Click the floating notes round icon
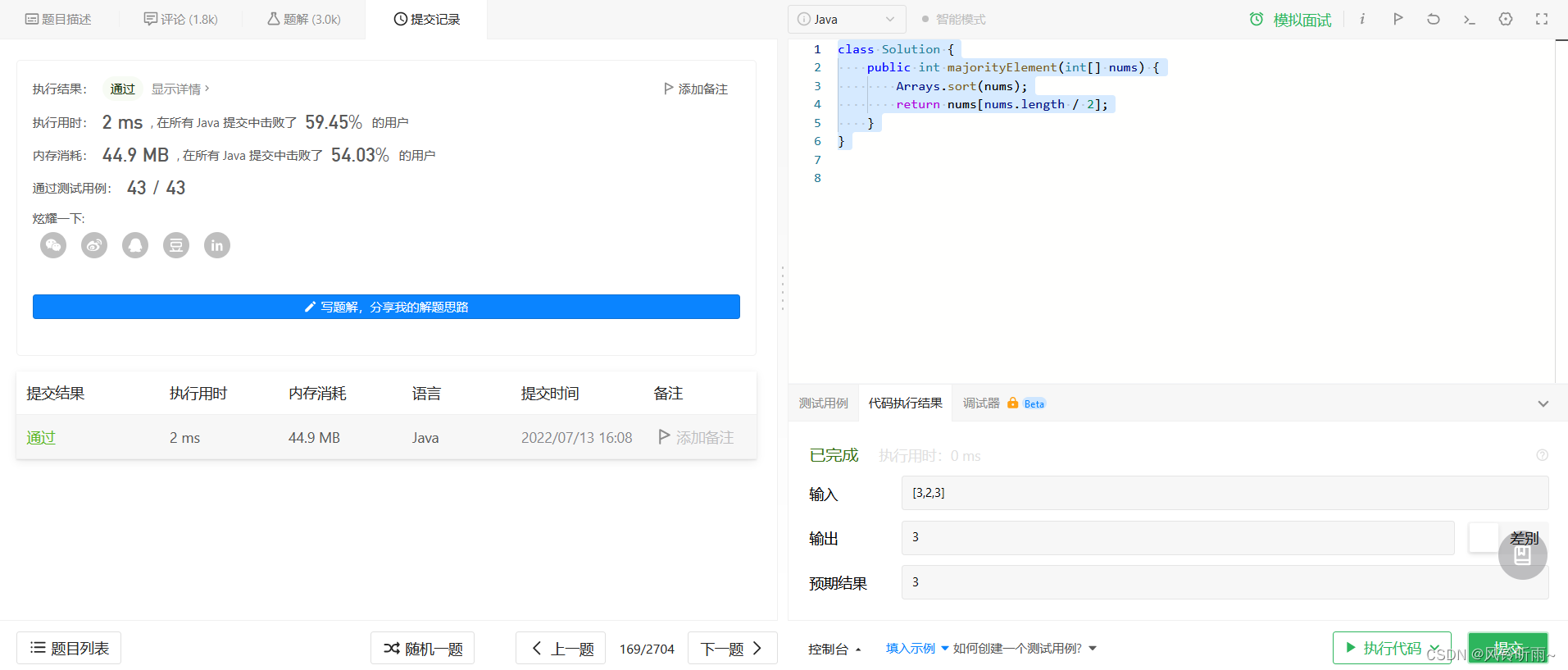This screenshot has width=1568, height=670. tap(1523, 555)
